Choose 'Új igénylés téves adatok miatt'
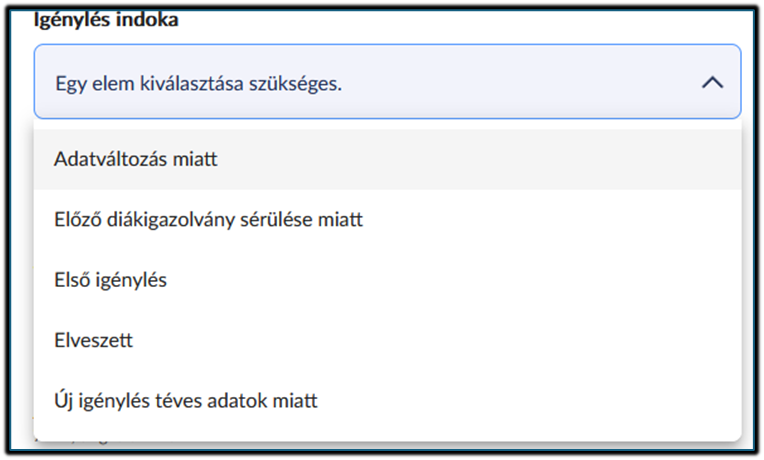Viewport: 764px width, 460px height. coord(186,401)
